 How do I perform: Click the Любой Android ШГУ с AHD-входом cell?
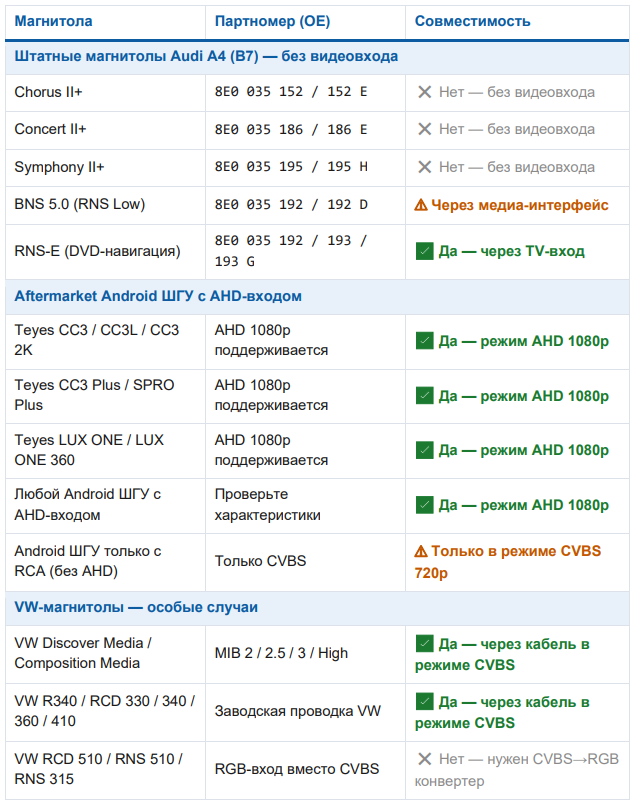tap(105, 506)
